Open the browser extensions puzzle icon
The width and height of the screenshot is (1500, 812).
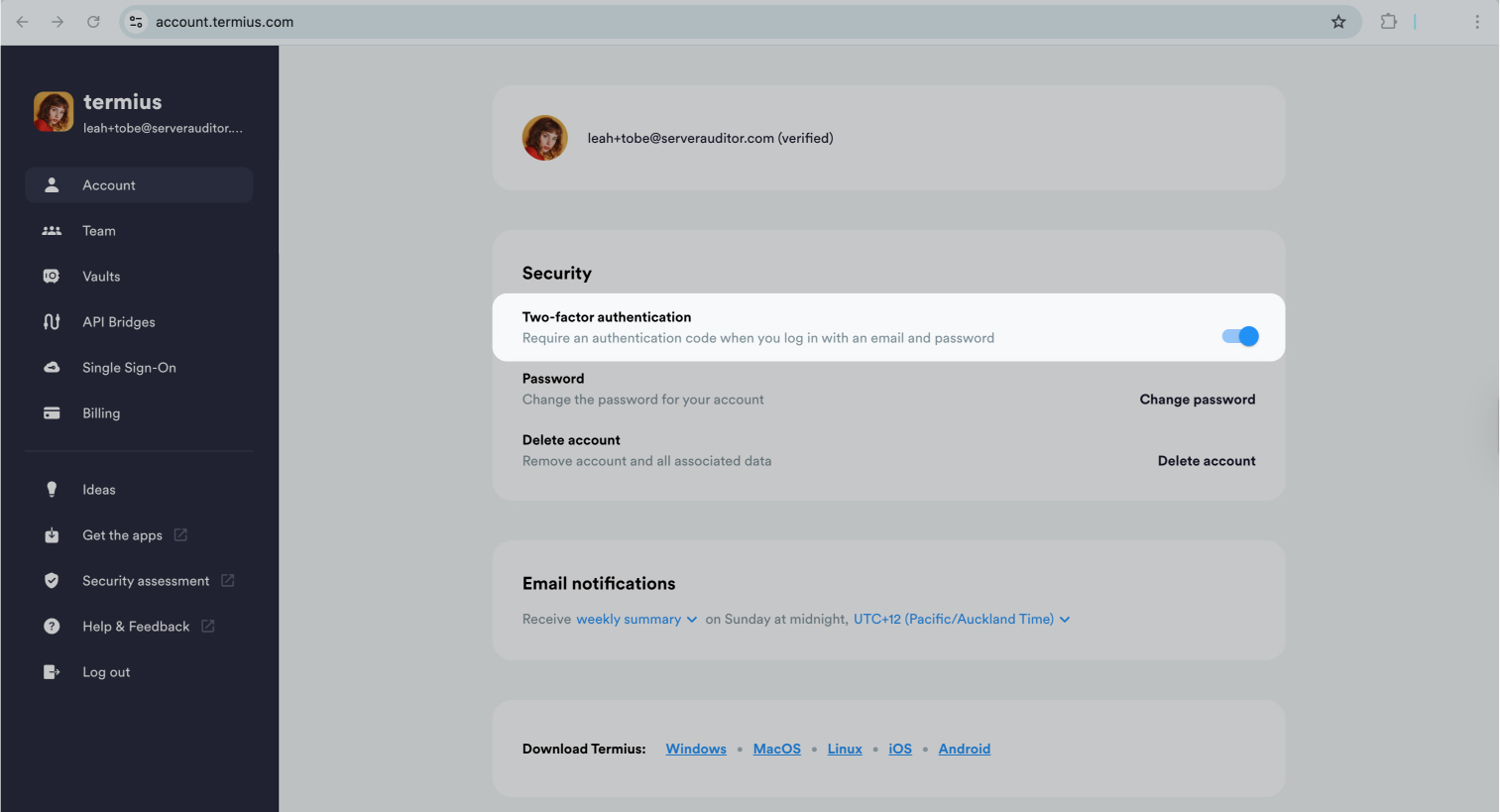point(1389,22)
